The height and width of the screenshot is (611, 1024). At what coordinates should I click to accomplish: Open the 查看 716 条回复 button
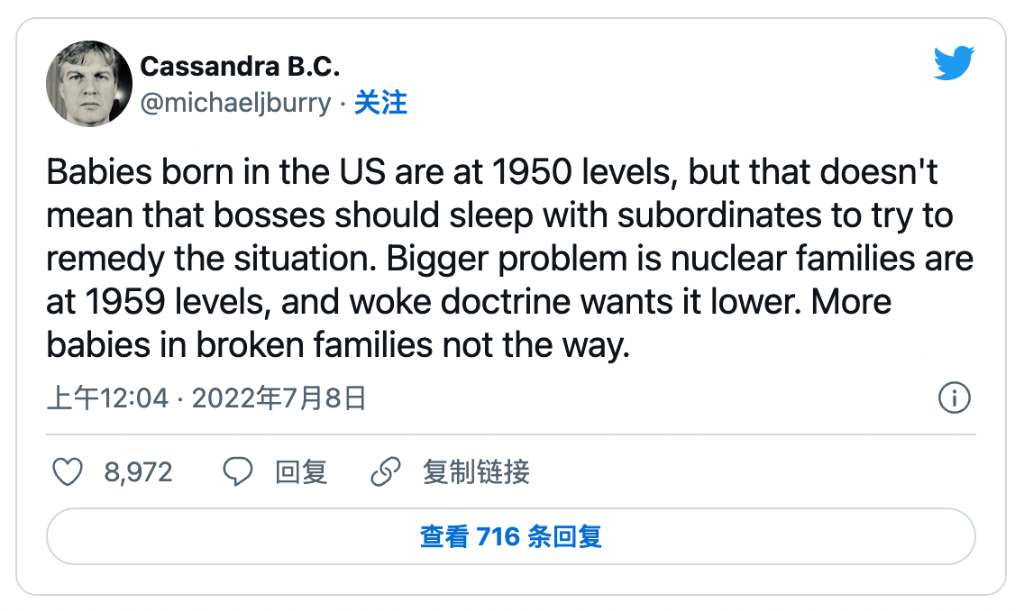tap(511, 536)
